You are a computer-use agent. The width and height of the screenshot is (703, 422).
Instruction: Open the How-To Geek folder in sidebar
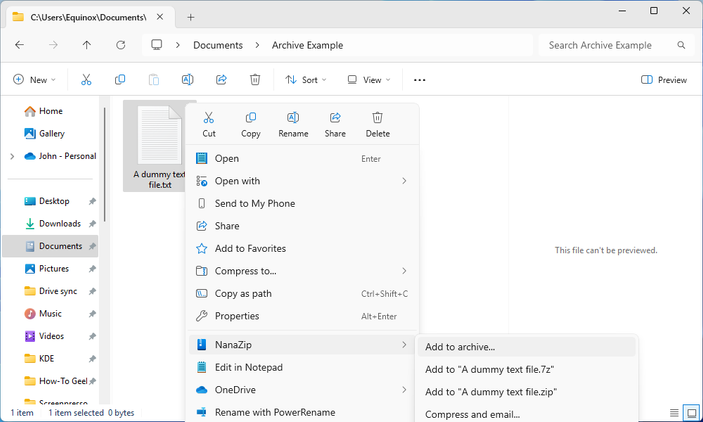pyautogui.click(x=50, y=381)
